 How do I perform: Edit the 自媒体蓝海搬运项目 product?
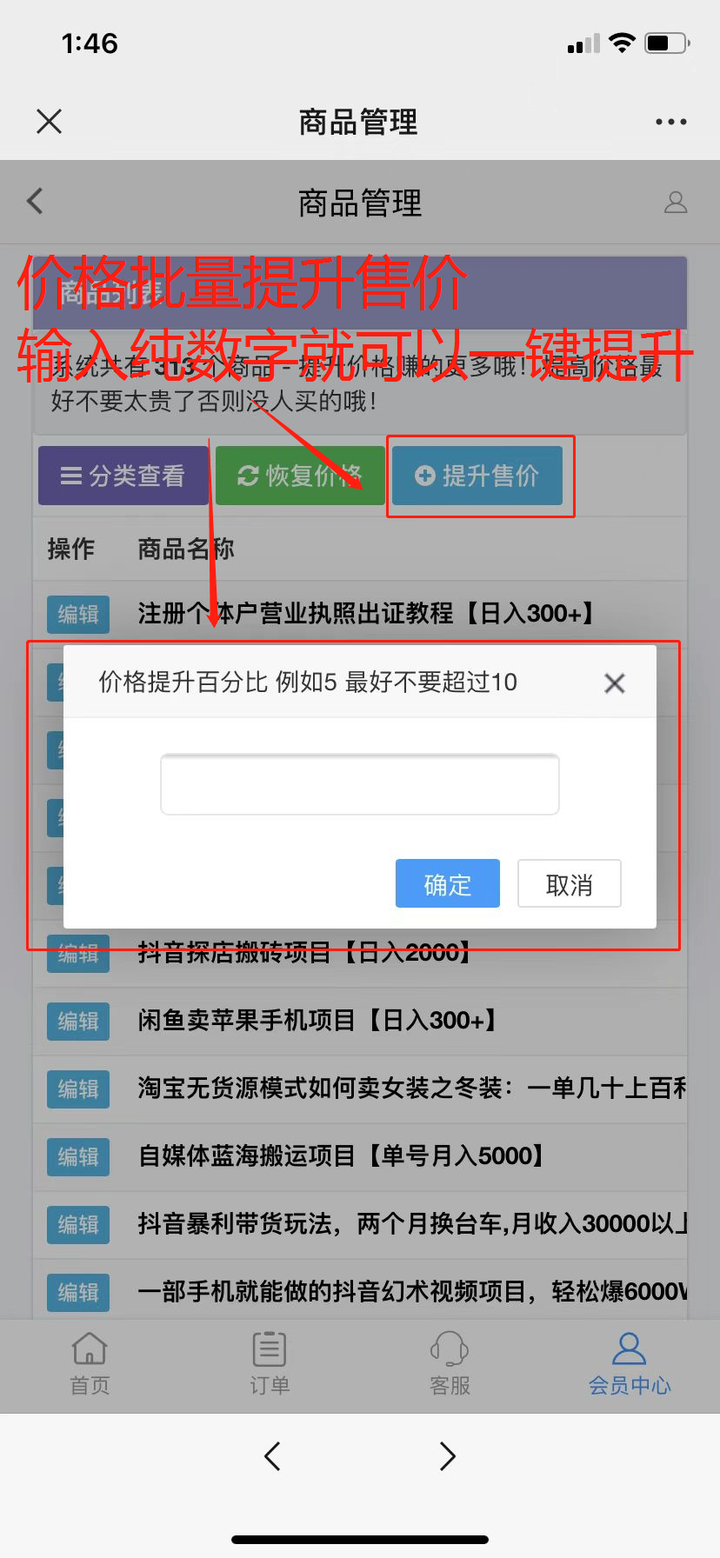click(x=78, y=1157)
